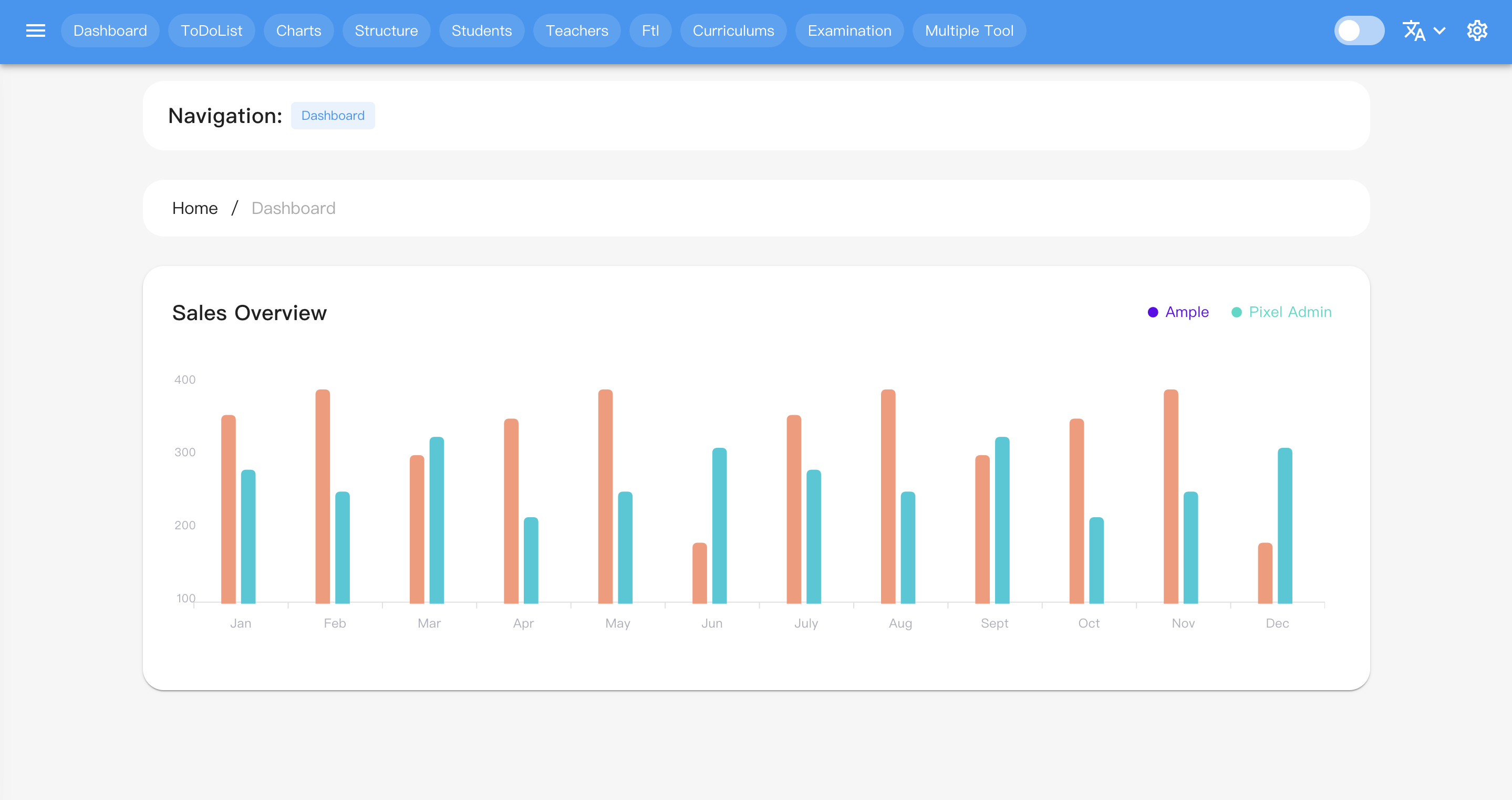The width and height of the screenshot is (1512, 800).
Task: Click the '300' y-axis label
Action: click(185, 452)
